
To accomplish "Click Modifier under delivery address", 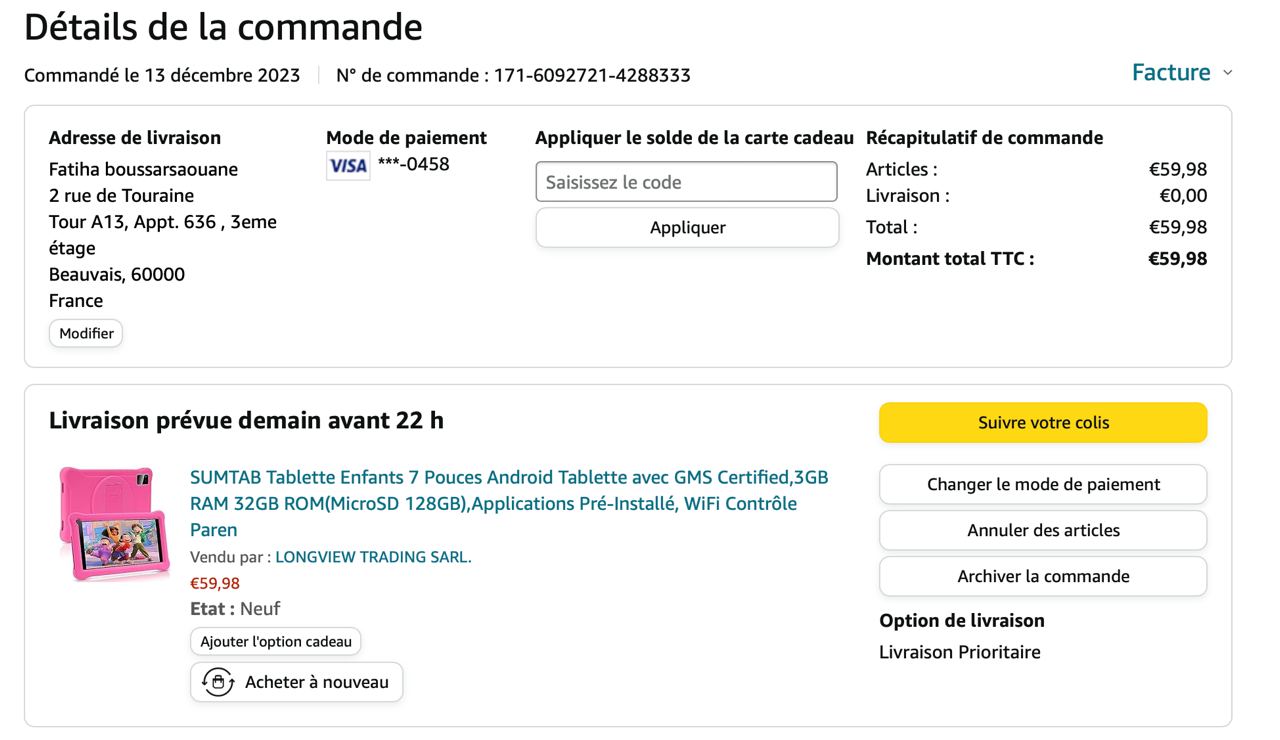I will 86,333.
